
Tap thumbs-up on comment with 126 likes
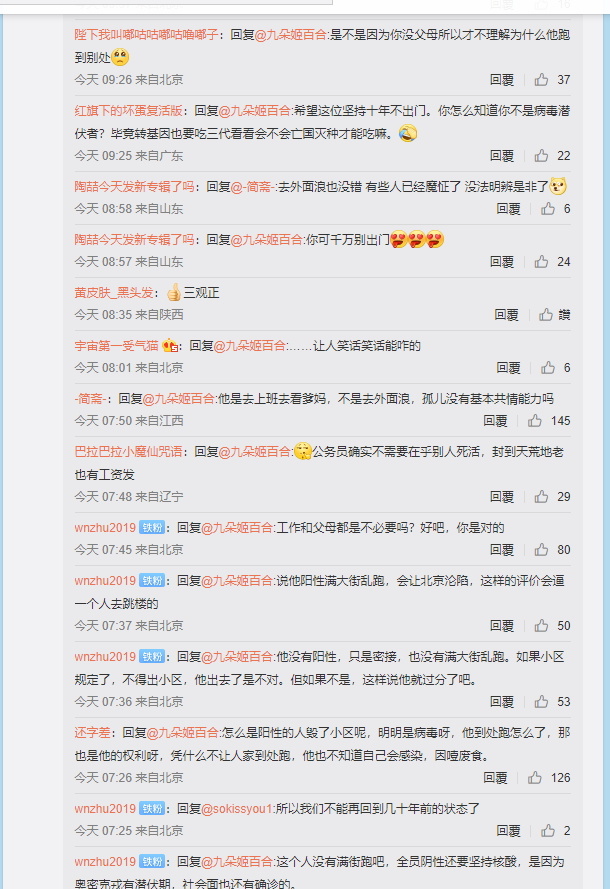click(x=535, y=778)
